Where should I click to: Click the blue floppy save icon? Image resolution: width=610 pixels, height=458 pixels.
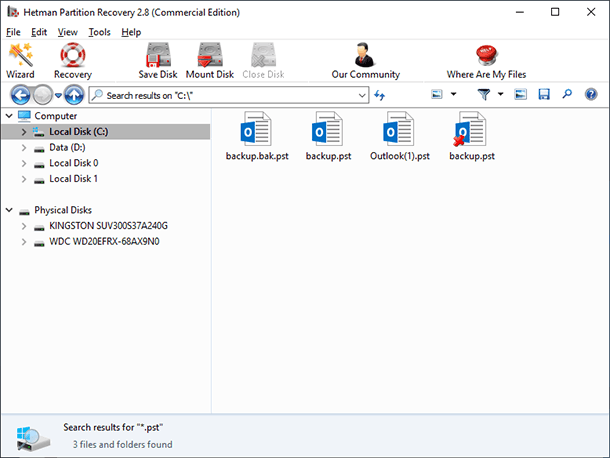tap(544, 94)
